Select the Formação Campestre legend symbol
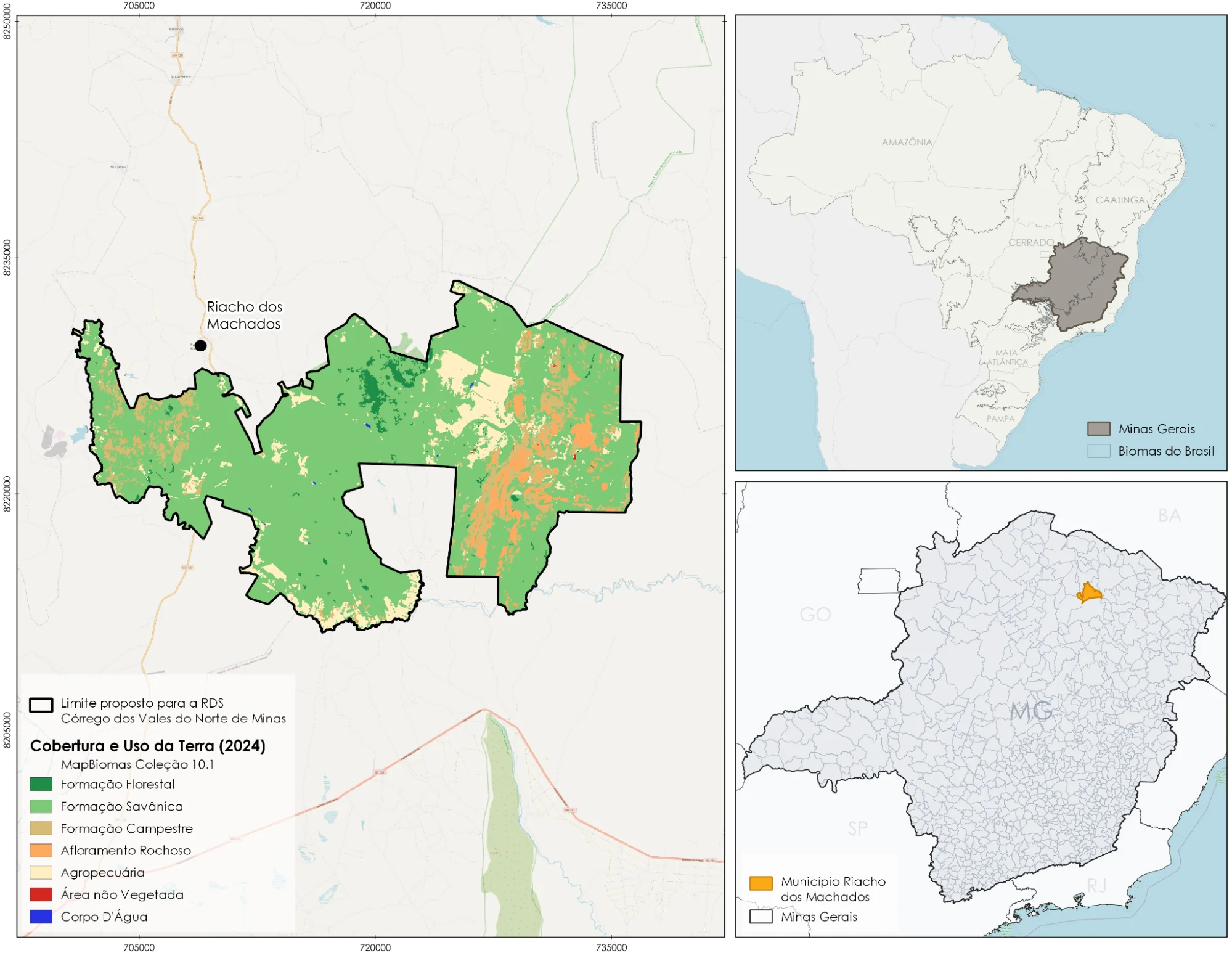Viewport: 1232px width, 953px height. coord(40,828)
